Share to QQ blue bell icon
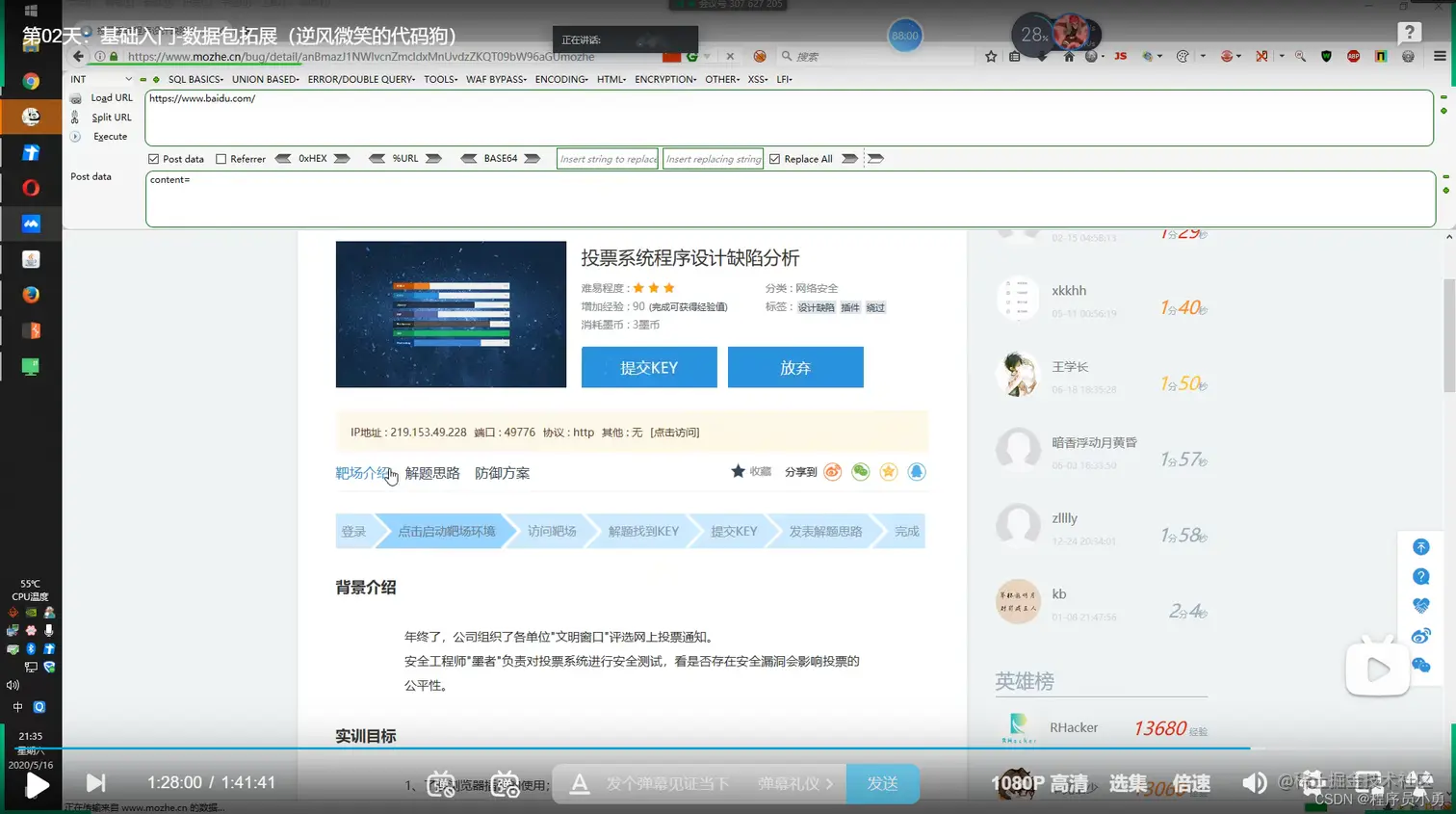1456x814 pixels. [917, 472]
